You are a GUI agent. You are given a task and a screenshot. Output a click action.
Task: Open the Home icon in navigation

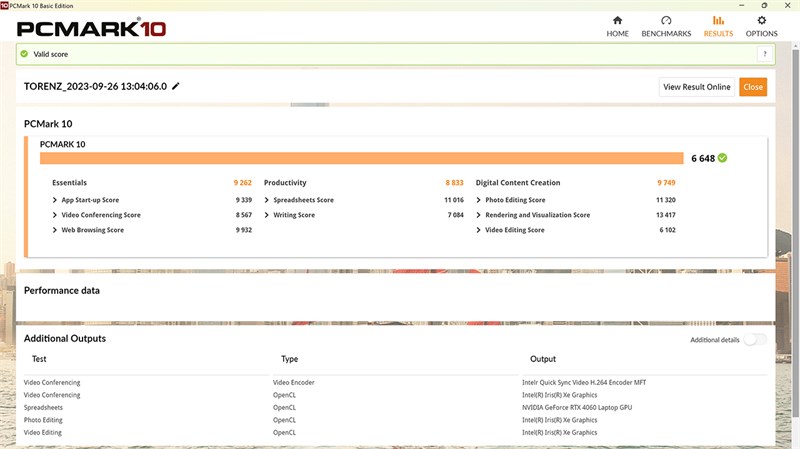tap(617, 20)
